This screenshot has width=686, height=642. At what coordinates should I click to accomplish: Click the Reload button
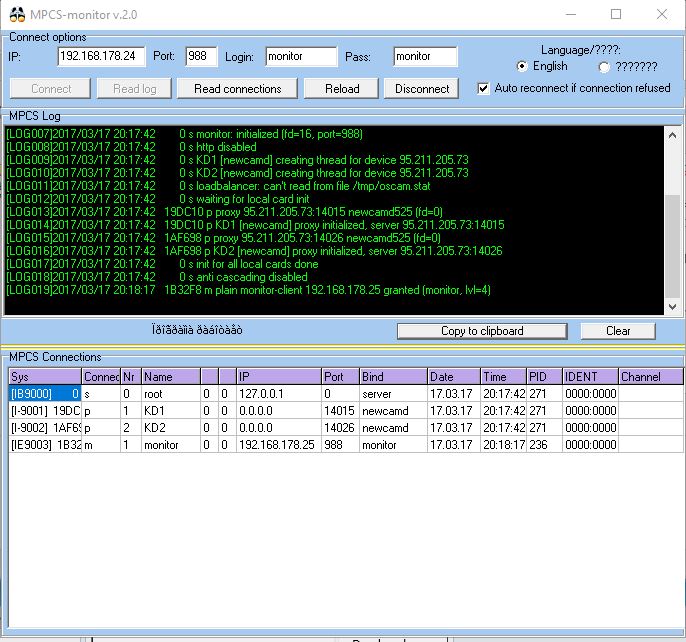(x=342, y=89)
